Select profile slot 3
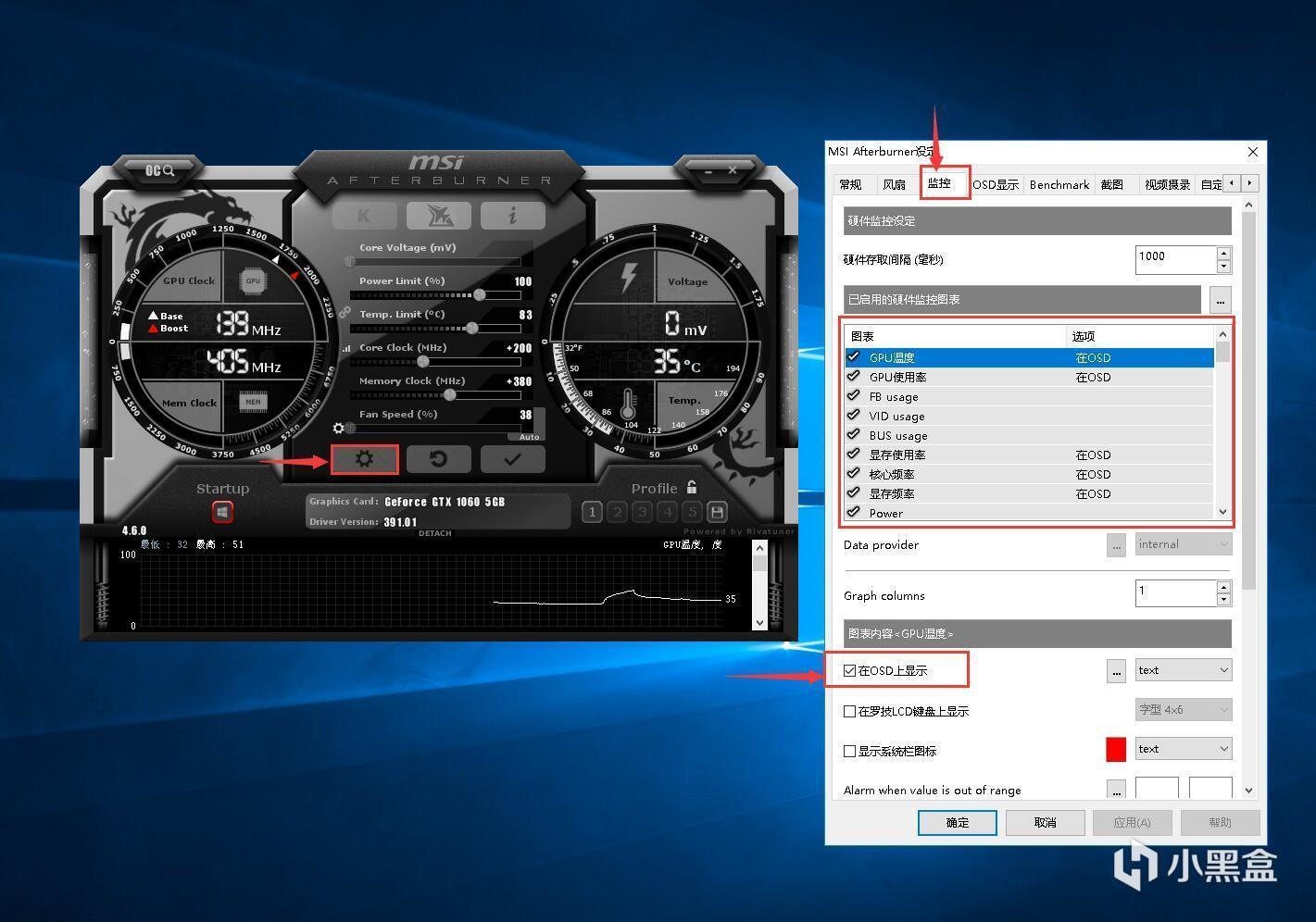The image size is (1316, 922). [x=643, y=511]
